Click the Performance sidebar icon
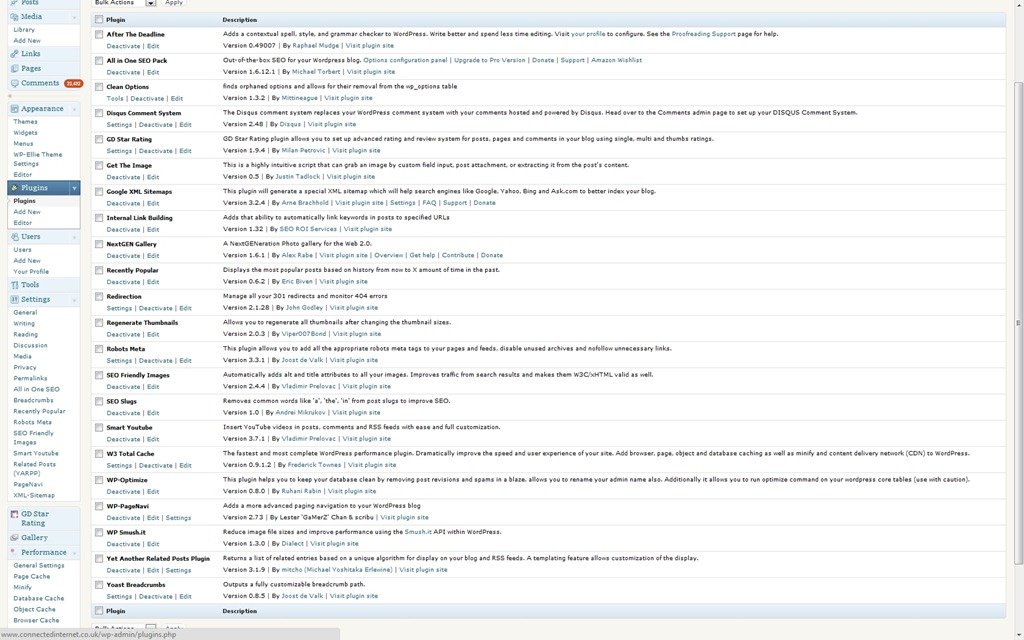This screenshot has height=640, width=1024. pyautogui.click(x=14, y=552)
